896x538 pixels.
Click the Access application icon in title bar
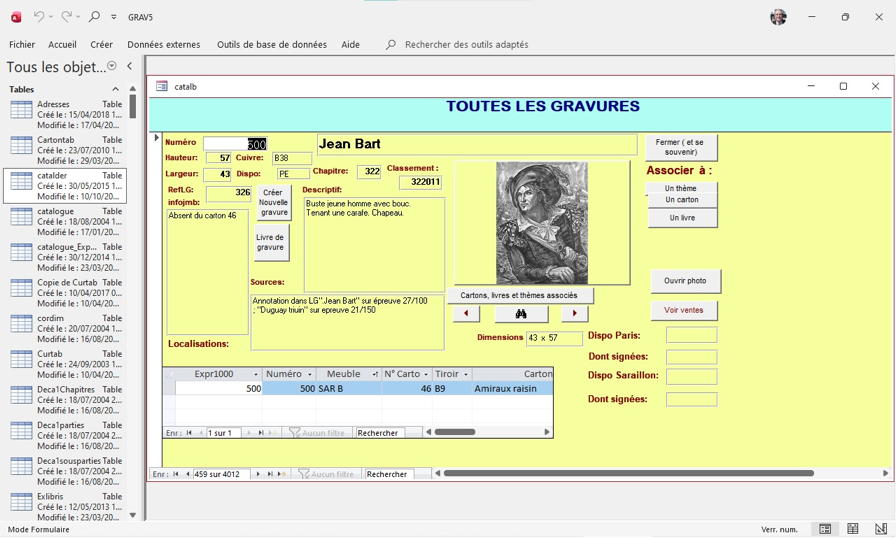tap(16, 17)
